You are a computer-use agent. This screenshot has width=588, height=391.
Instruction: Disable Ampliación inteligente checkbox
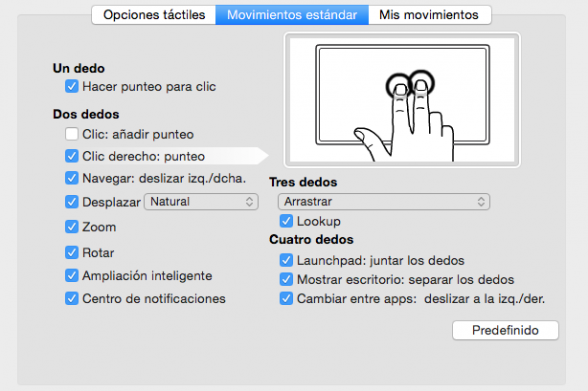72,276
